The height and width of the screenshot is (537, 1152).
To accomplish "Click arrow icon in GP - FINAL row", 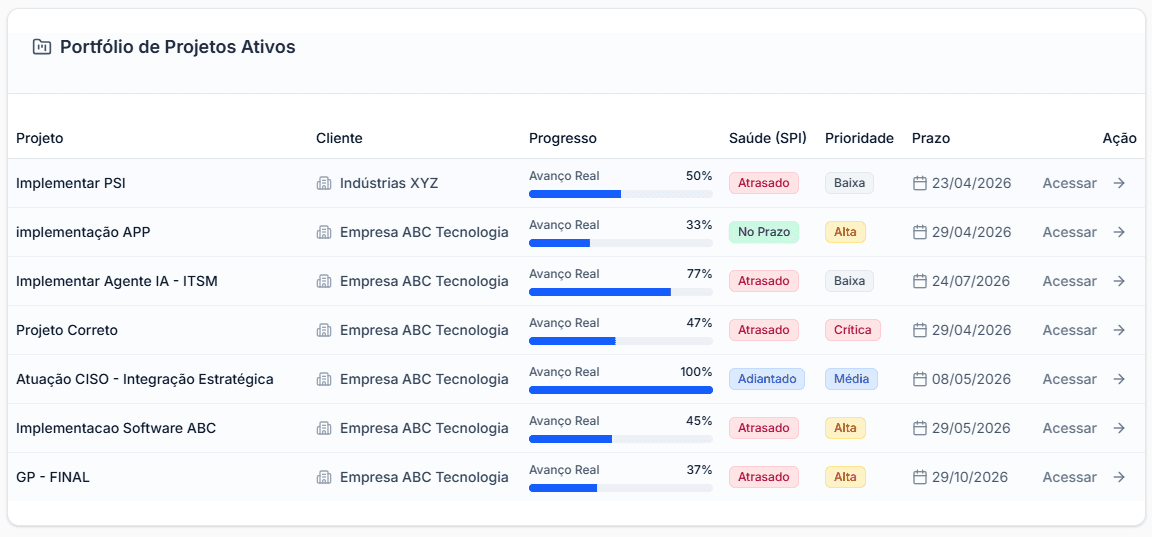I will (x=1119, y=477).
